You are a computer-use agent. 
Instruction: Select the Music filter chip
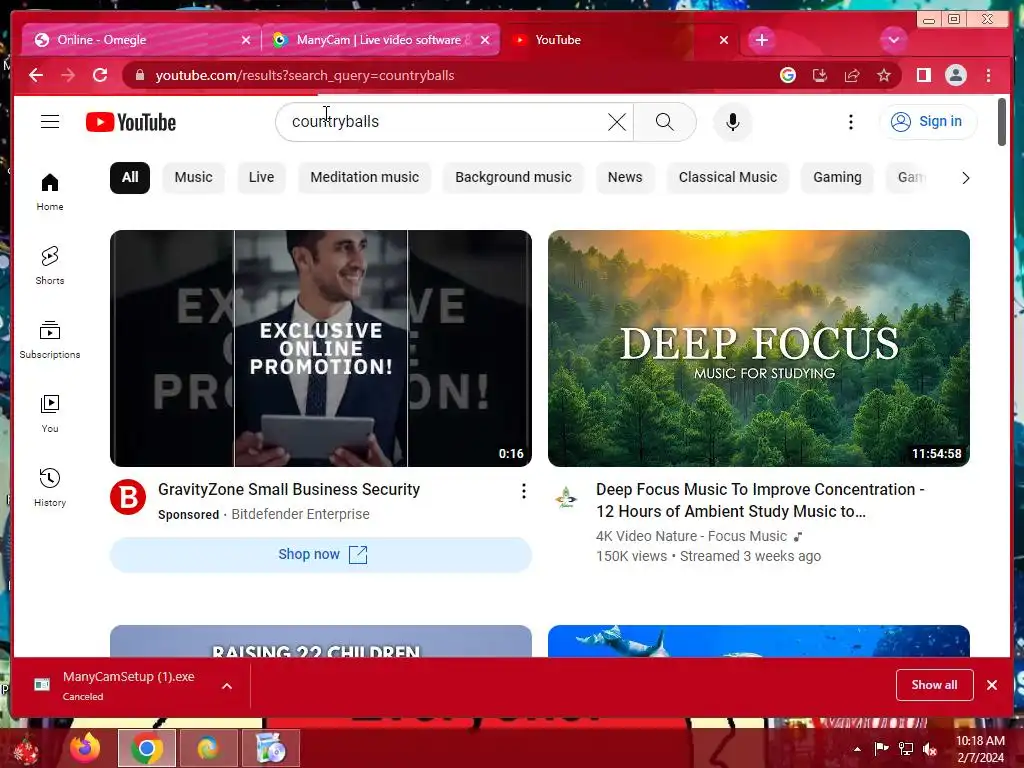(x=193, y=178)
